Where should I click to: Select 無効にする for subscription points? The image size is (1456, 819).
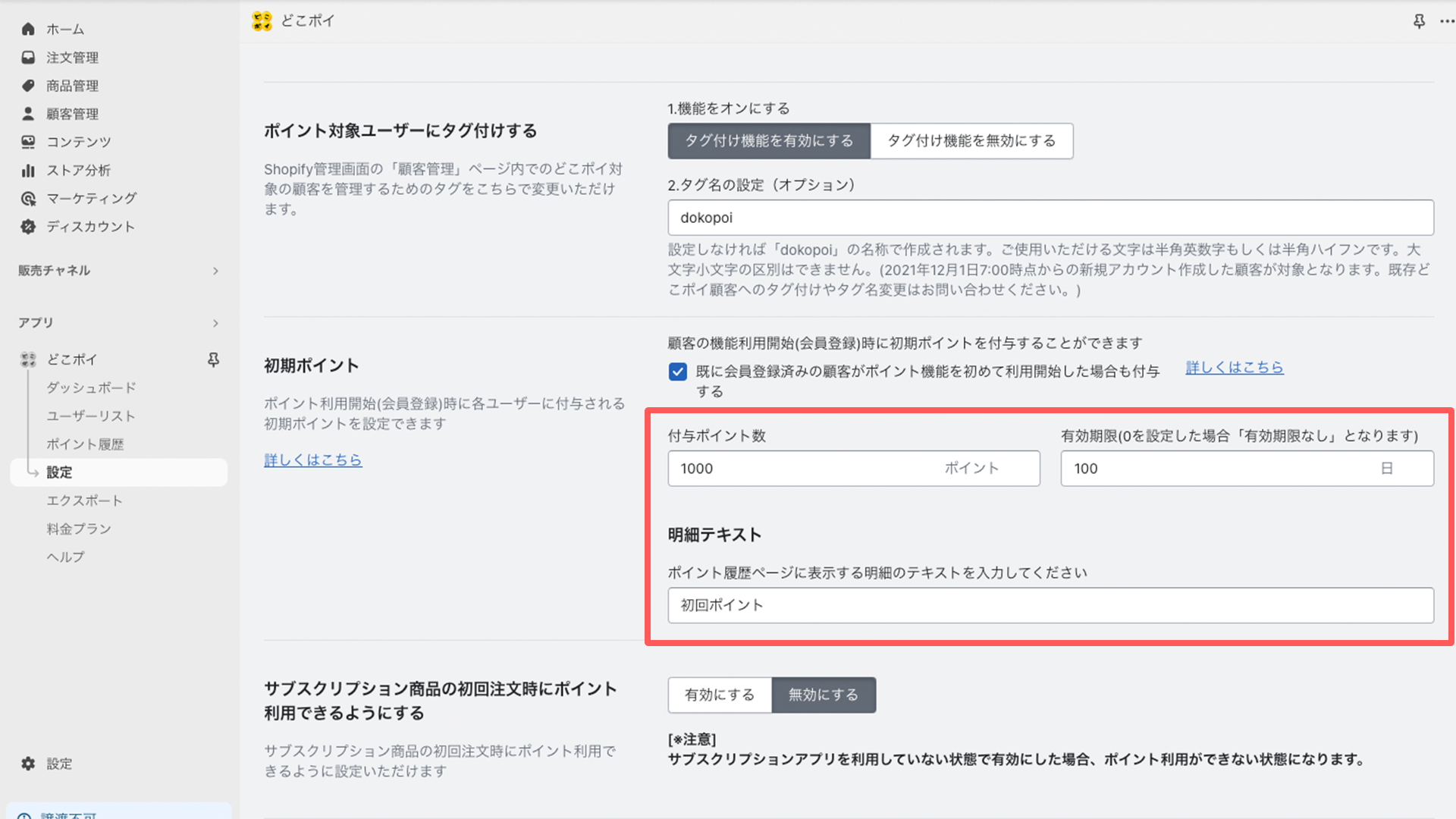pyautogui.click(x=824, y=695)
